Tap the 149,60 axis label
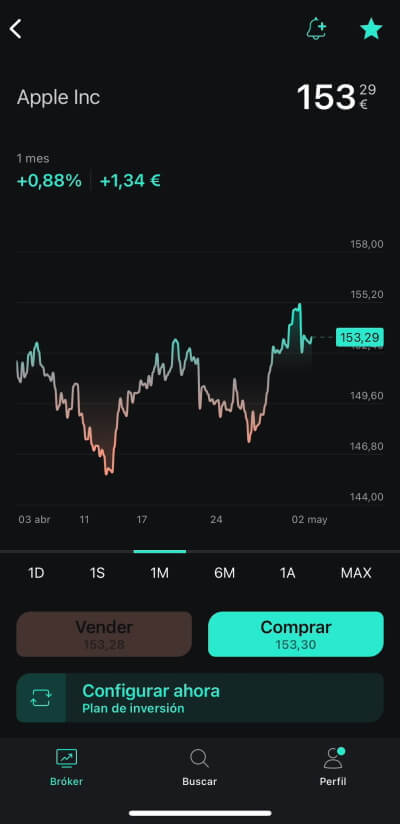The height and width of the screenshot is (824, 400). click(x=367, y=396)
